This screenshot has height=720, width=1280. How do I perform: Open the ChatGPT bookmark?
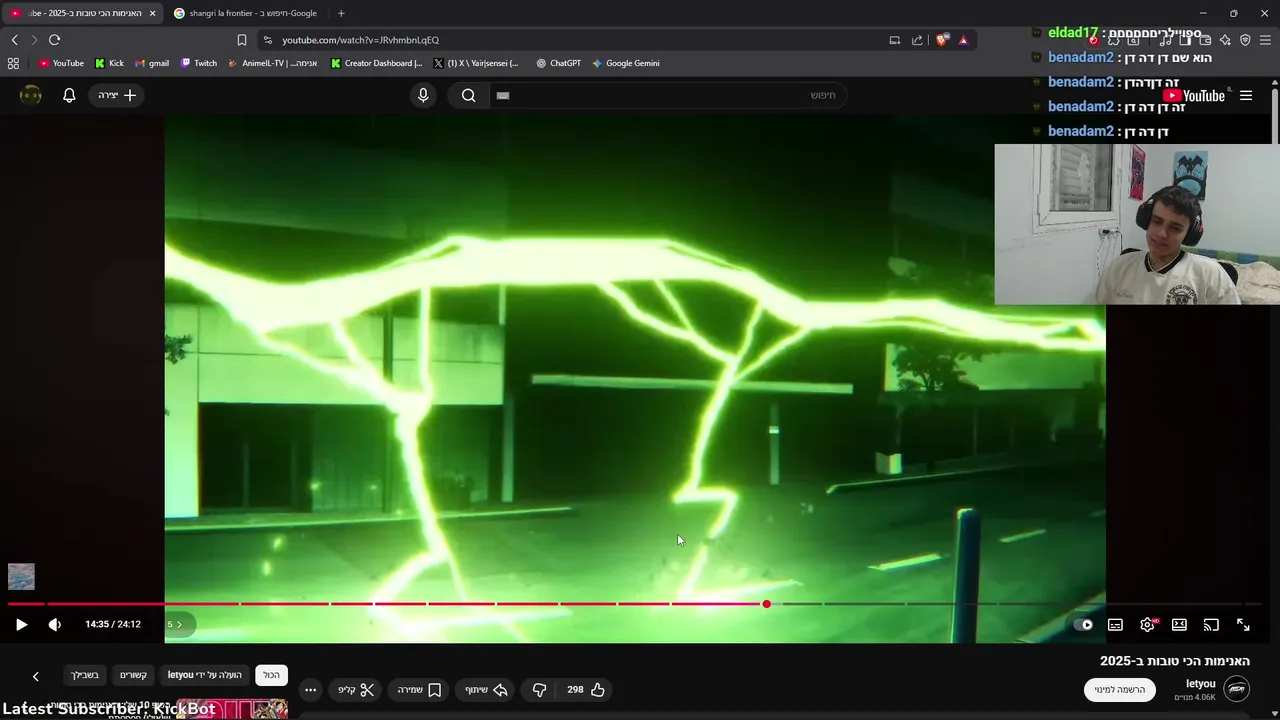(558, 63)
